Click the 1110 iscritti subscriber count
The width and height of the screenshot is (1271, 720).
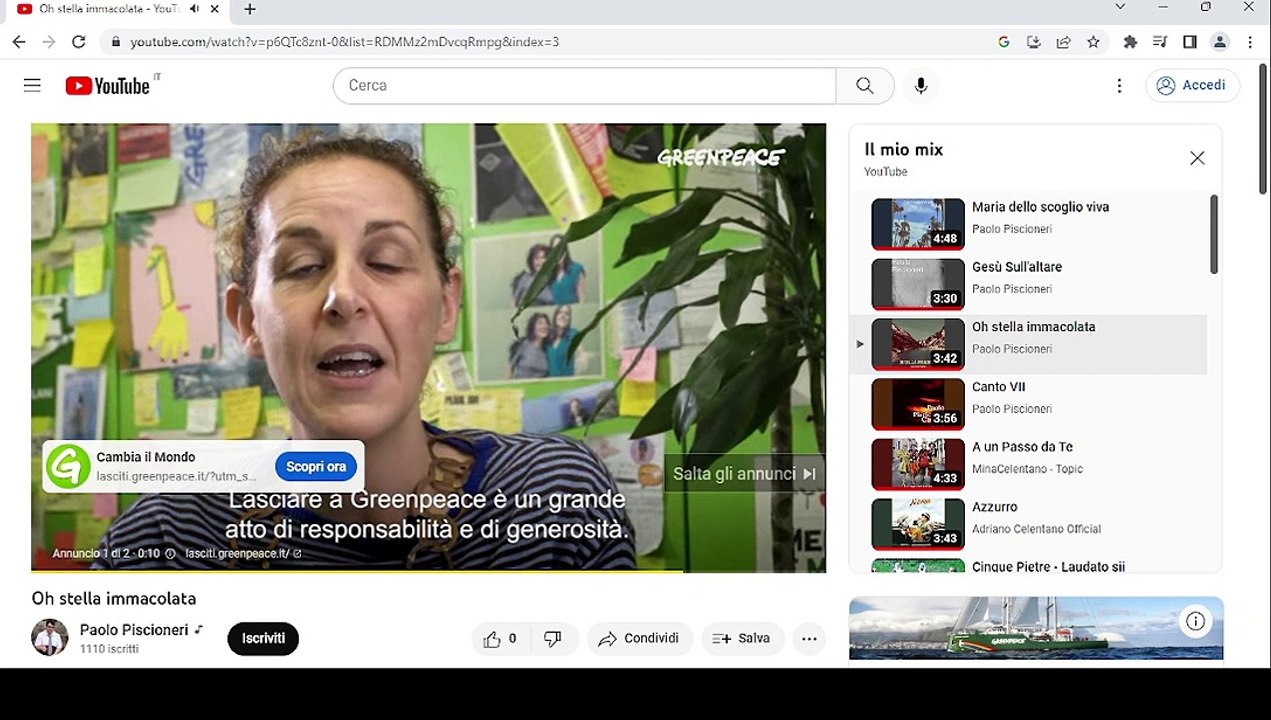pos(109,649)
